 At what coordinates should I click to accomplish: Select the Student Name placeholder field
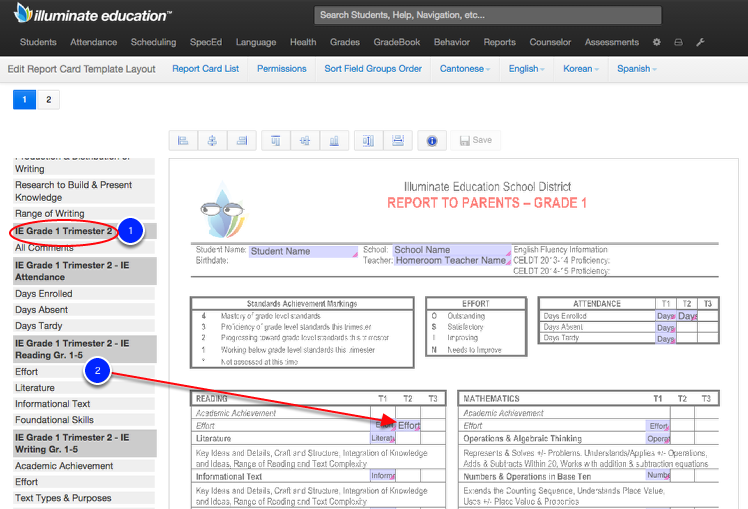(x=303, y=251)
